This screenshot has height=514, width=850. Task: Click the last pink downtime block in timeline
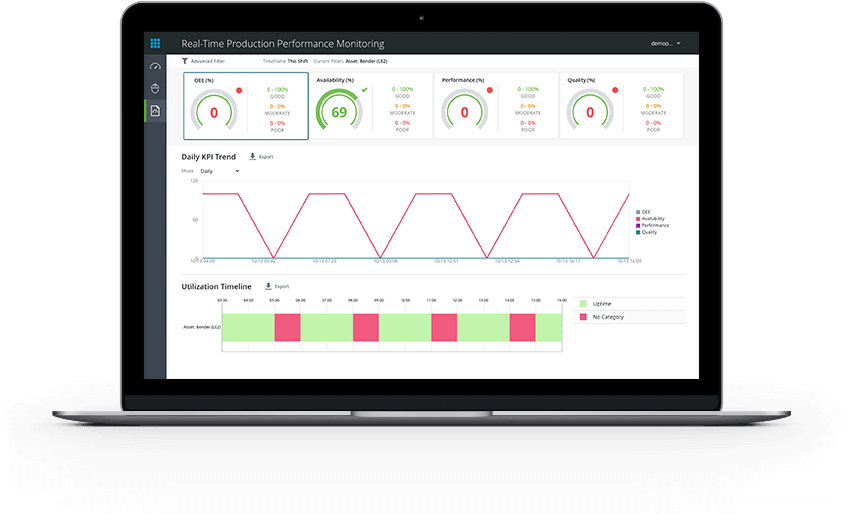523,327
